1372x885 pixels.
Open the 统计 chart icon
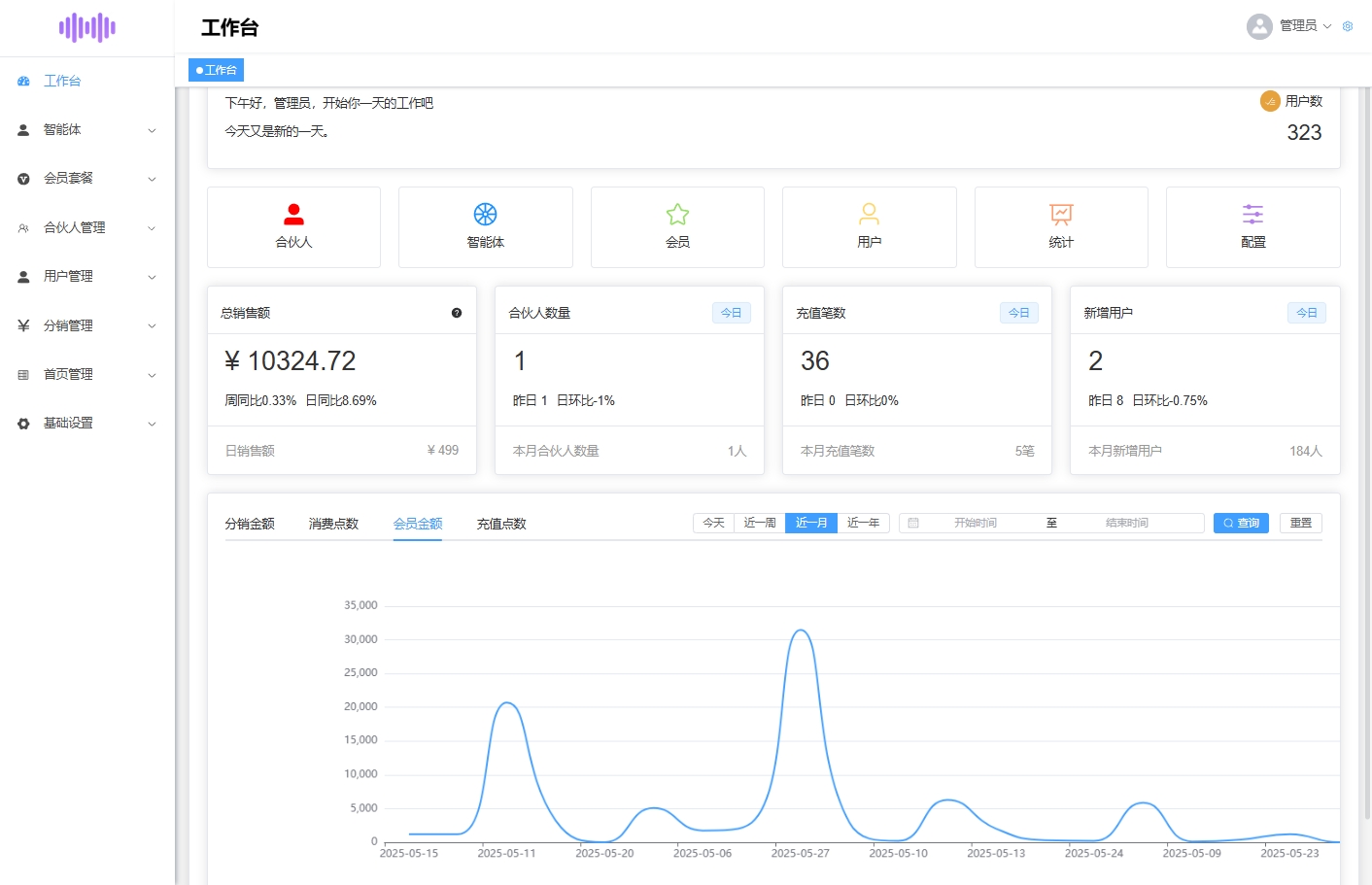click(1060, 214)
